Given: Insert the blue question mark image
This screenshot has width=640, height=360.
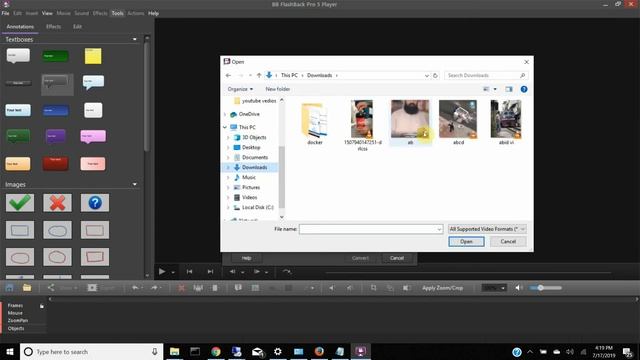Looking at the screenshot, I should coord(95,203).
